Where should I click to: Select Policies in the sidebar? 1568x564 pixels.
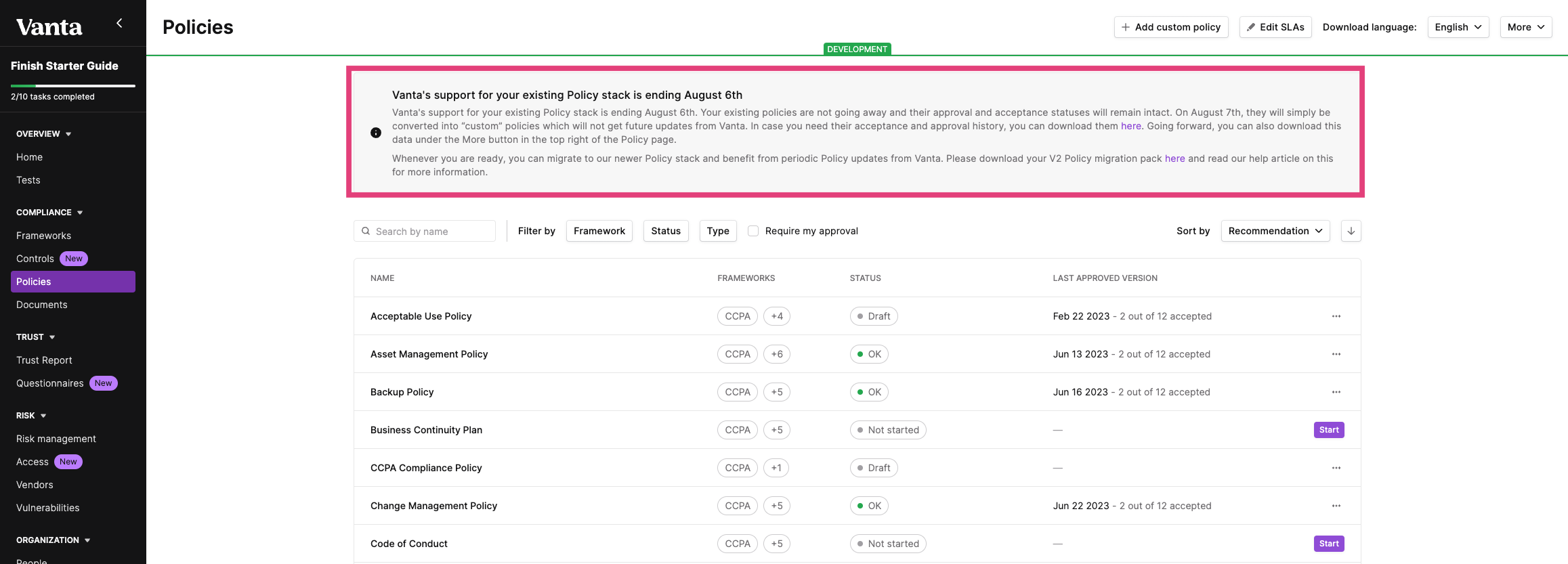73,282
